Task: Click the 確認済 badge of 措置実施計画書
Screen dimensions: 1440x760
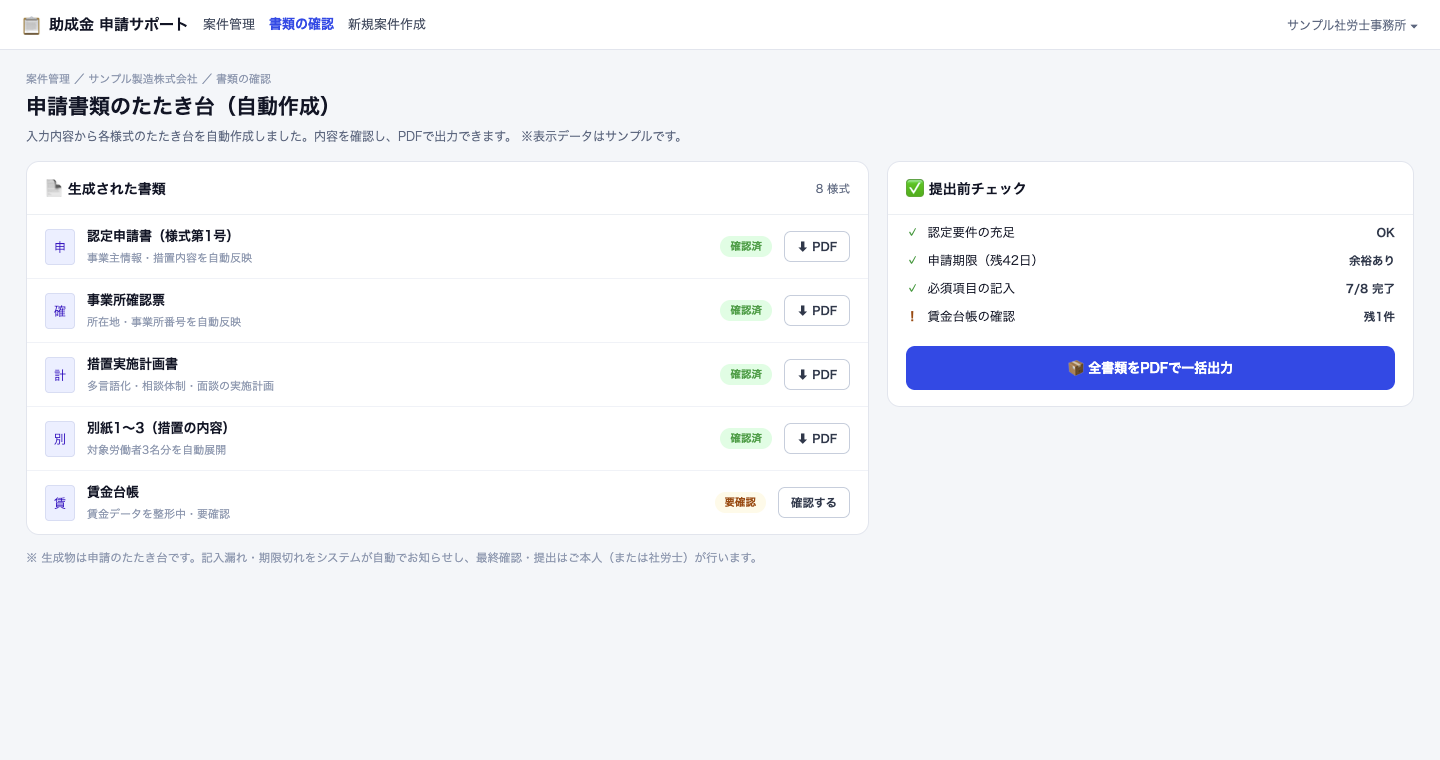Action: tap(746, 375)
